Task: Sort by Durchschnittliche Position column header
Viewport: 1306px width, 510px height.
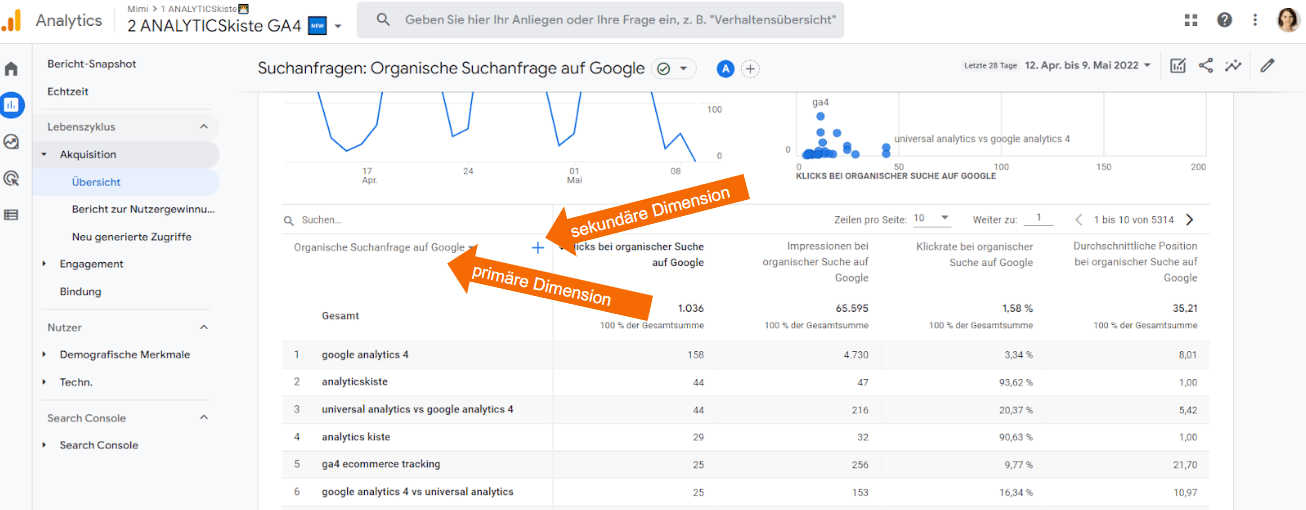Action: click(1135, 262)
